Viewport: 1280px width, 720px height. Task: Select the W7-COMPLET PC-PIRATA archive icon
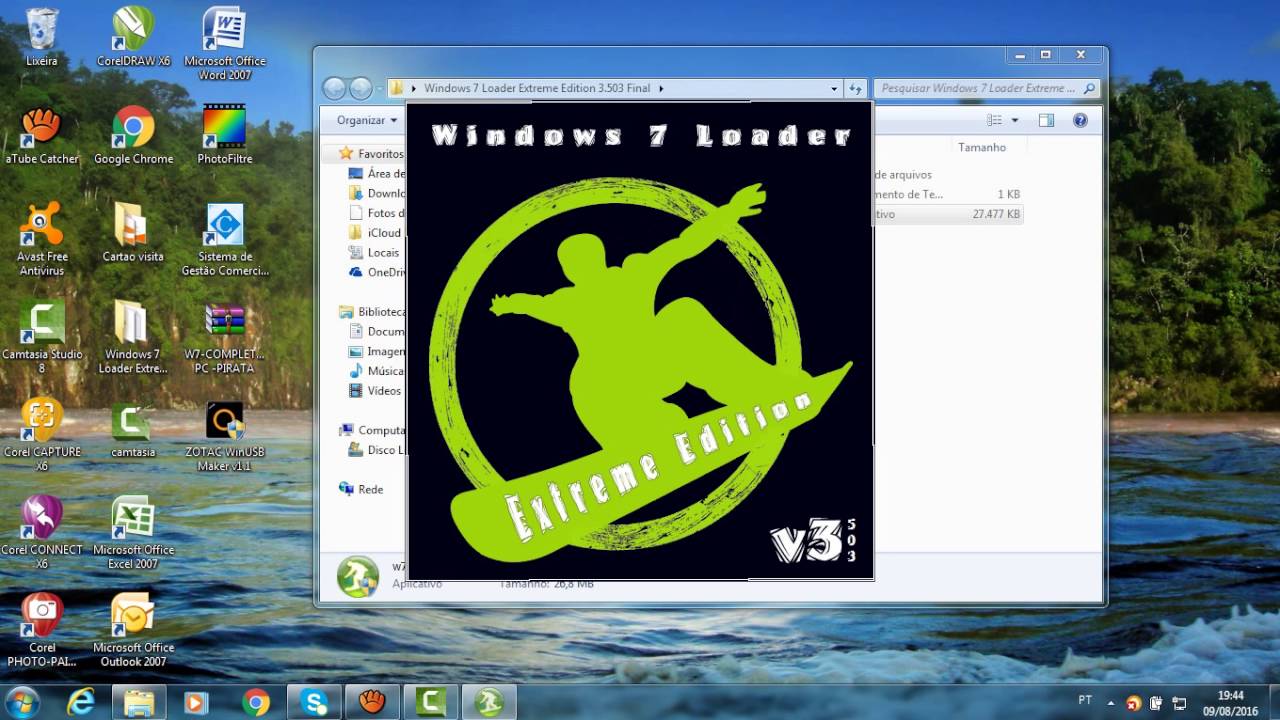[225, 337]
